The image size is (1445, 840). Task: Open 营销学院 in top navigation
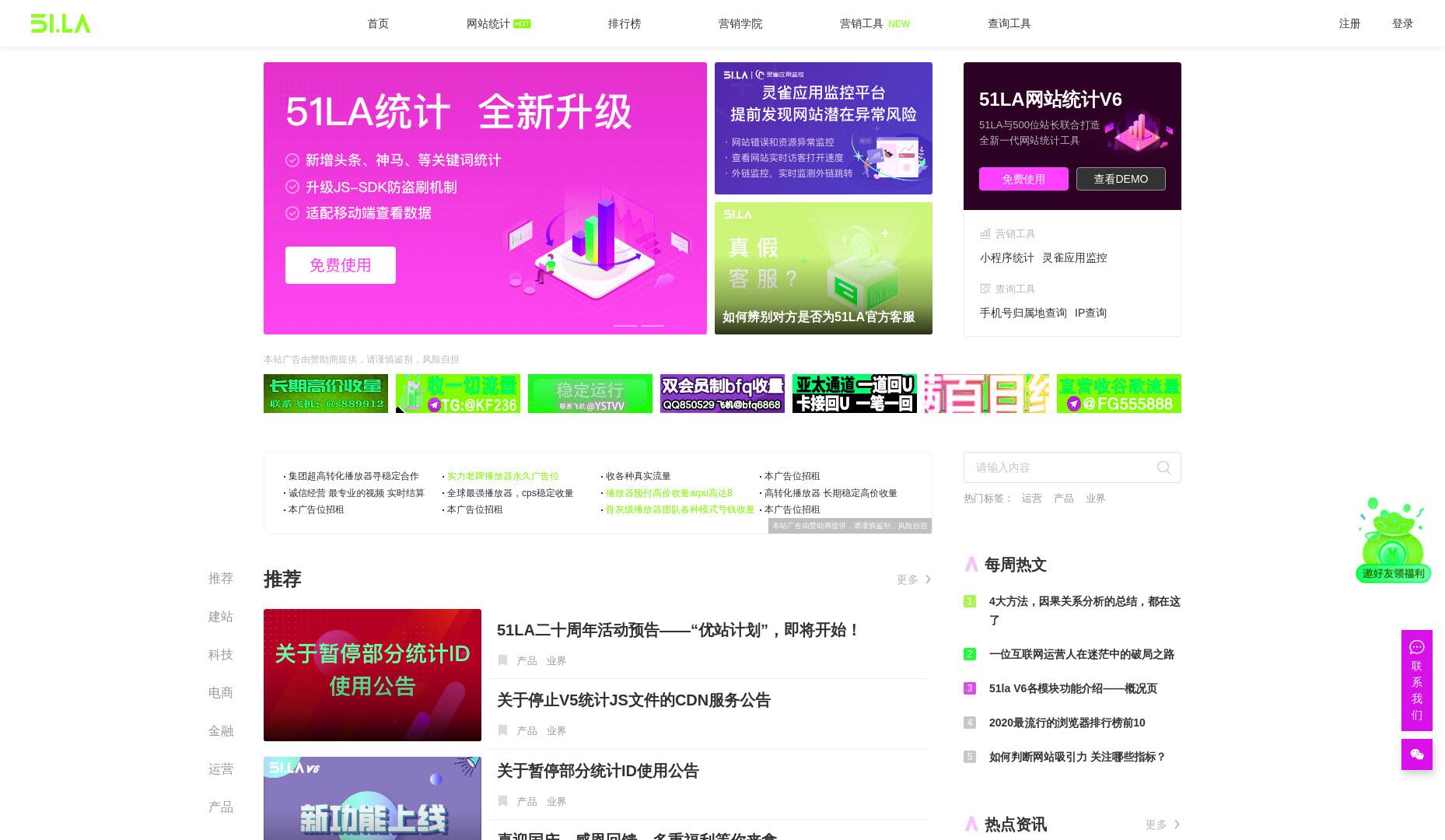pos(740,23)
